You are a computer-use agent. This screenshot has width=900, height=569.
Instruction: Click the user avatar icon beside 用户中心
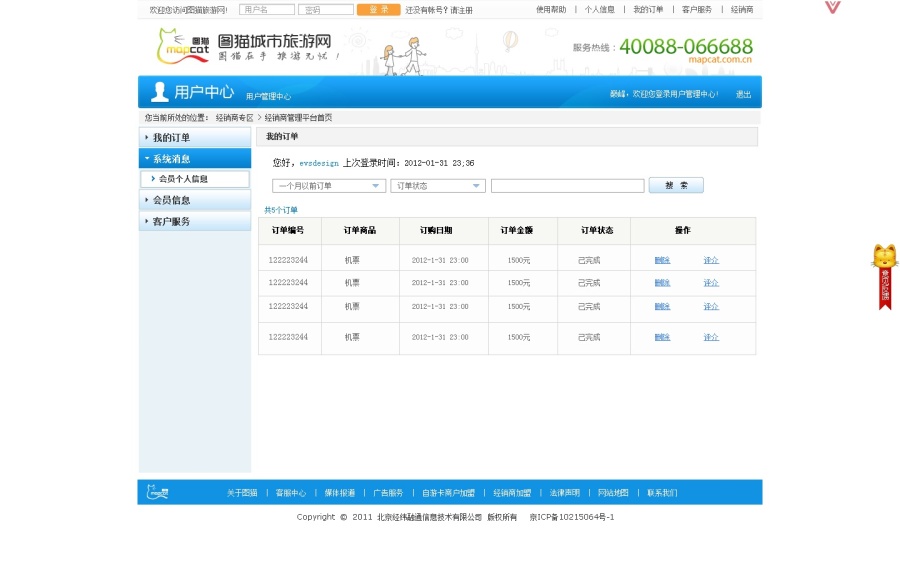click(x=159, y=92)
